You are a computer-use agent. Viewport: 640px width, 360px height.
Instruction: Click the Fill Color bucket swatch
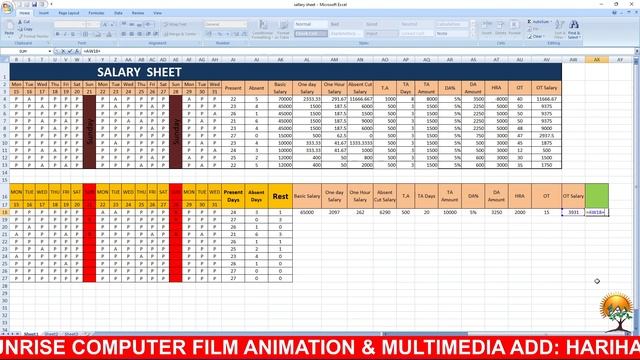click(x=98, y=34)
